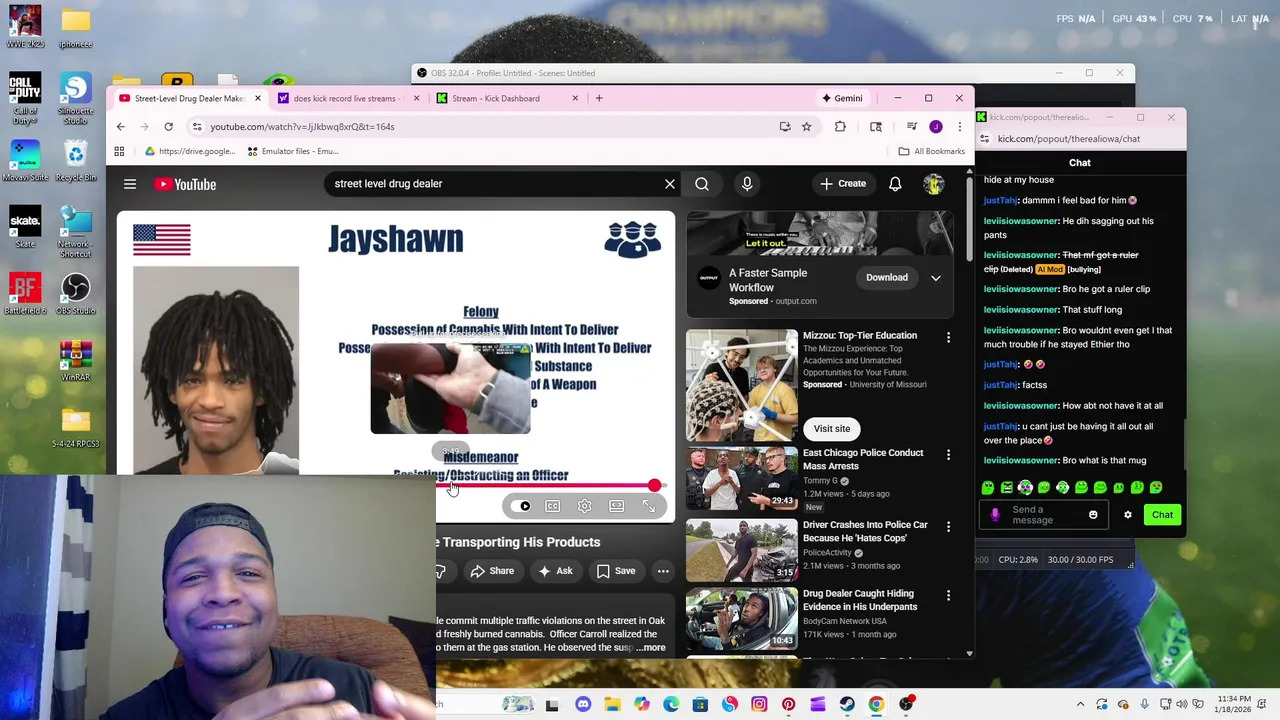Screen dimensions: 1280x720
Task: Save the video to playlist
Action: click(616, 571)
